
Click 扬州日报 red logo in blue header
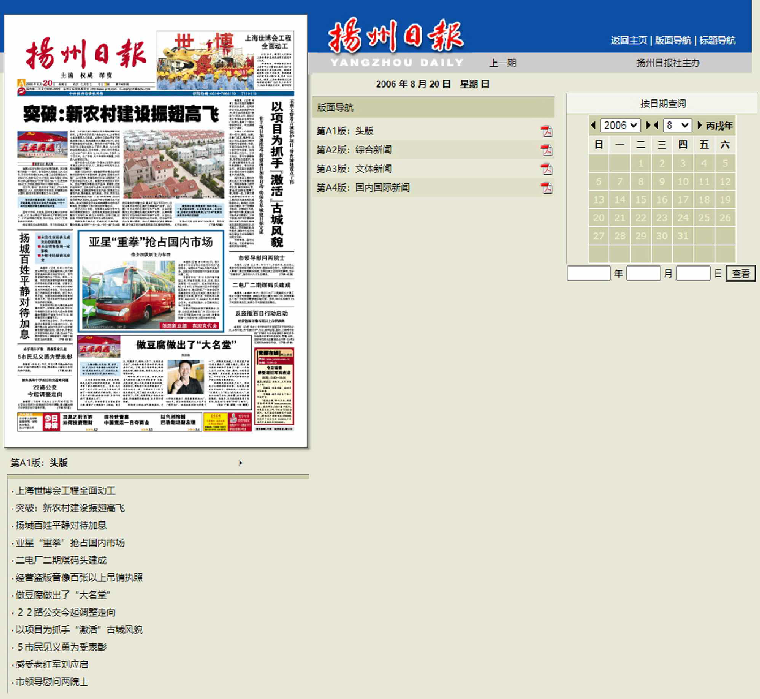(x=396, y=36)
